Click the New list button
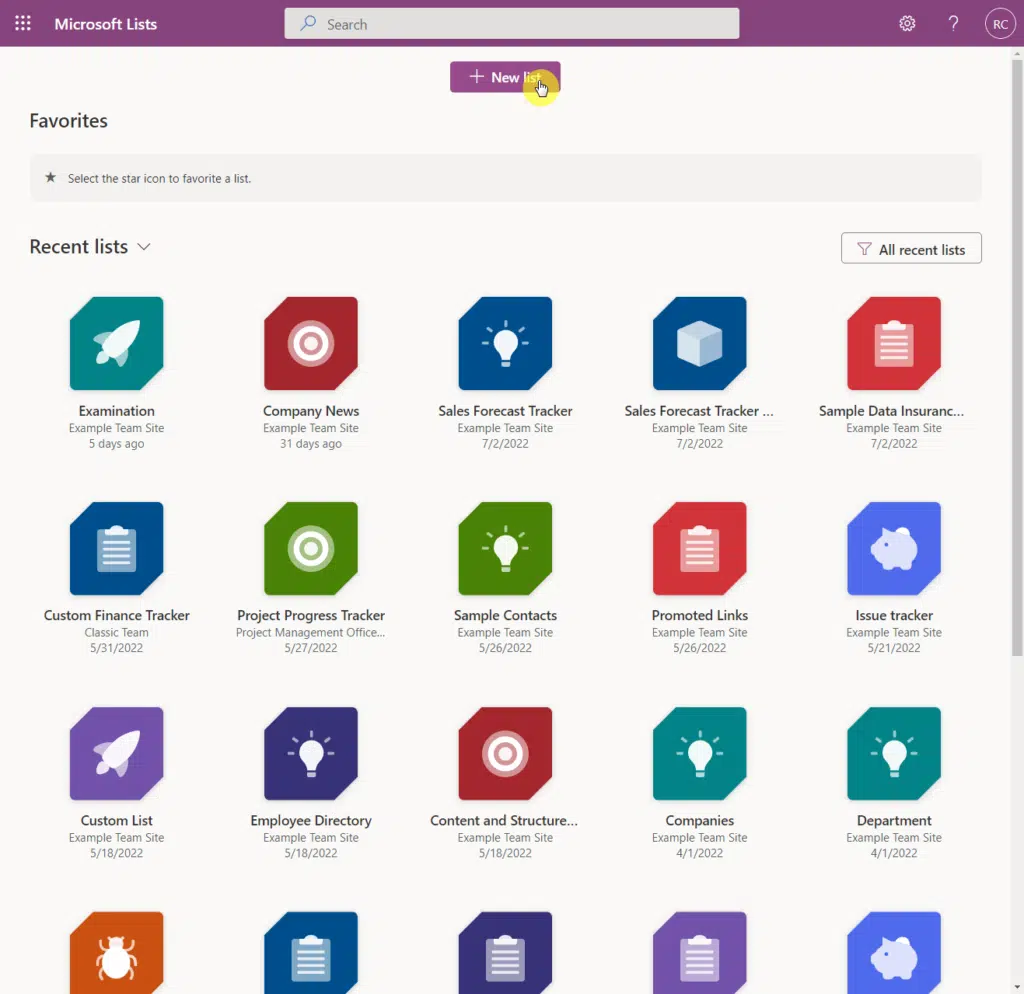 (x=505, y=77)
